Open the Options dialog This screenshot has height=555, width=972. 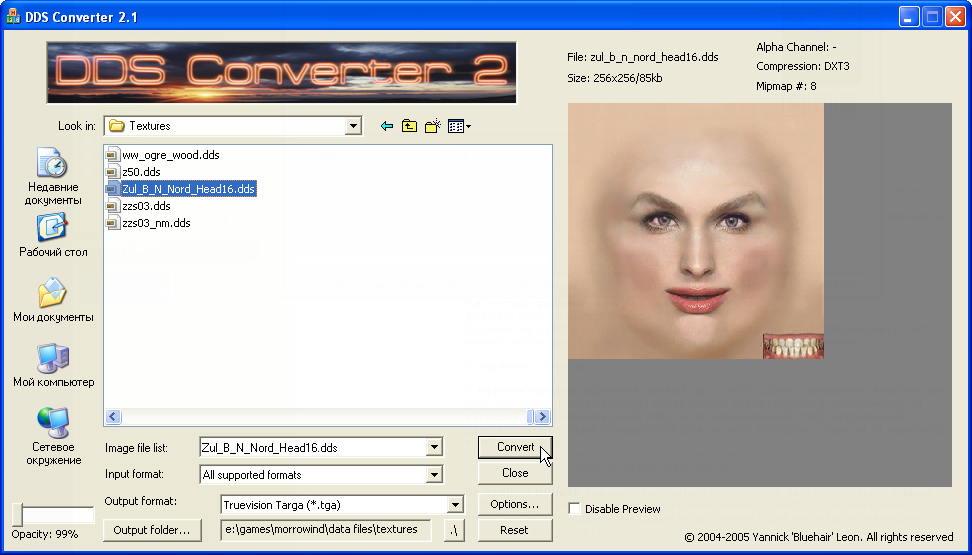pyautogui.click(x=515, y=504)
